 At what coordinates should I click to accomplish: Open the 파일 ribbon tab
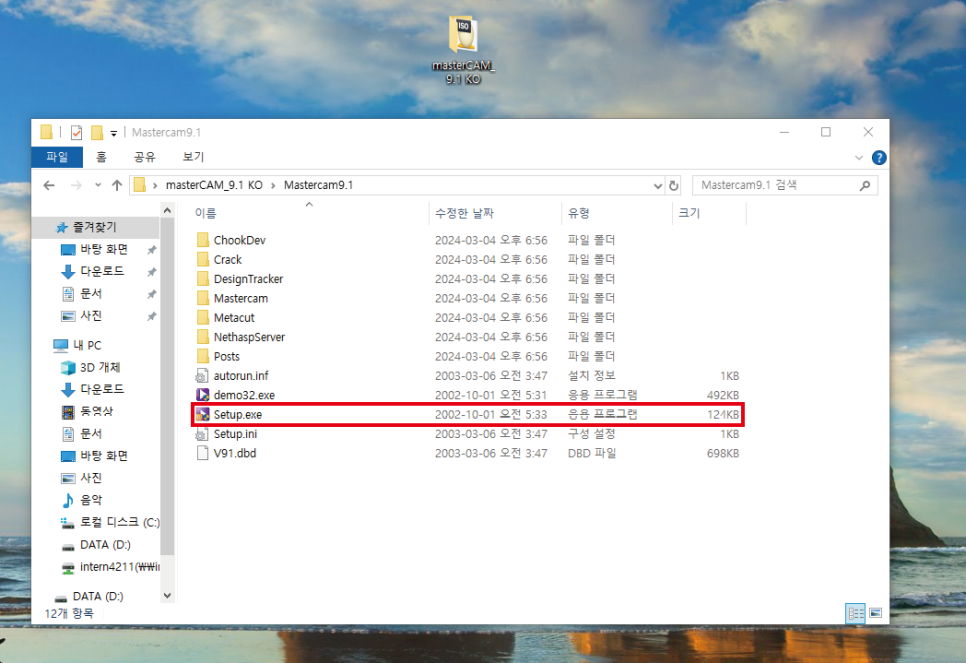[57, 157]
